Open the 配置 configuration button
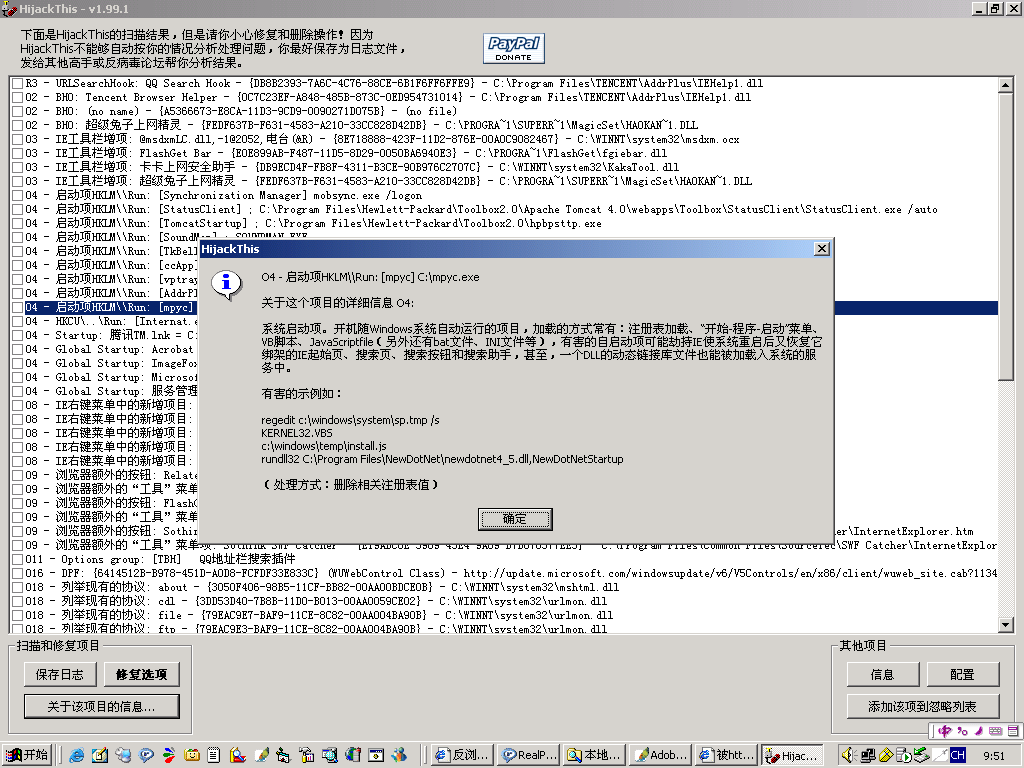Screen dimensions: 1024x768 click(x=963, y=675)
